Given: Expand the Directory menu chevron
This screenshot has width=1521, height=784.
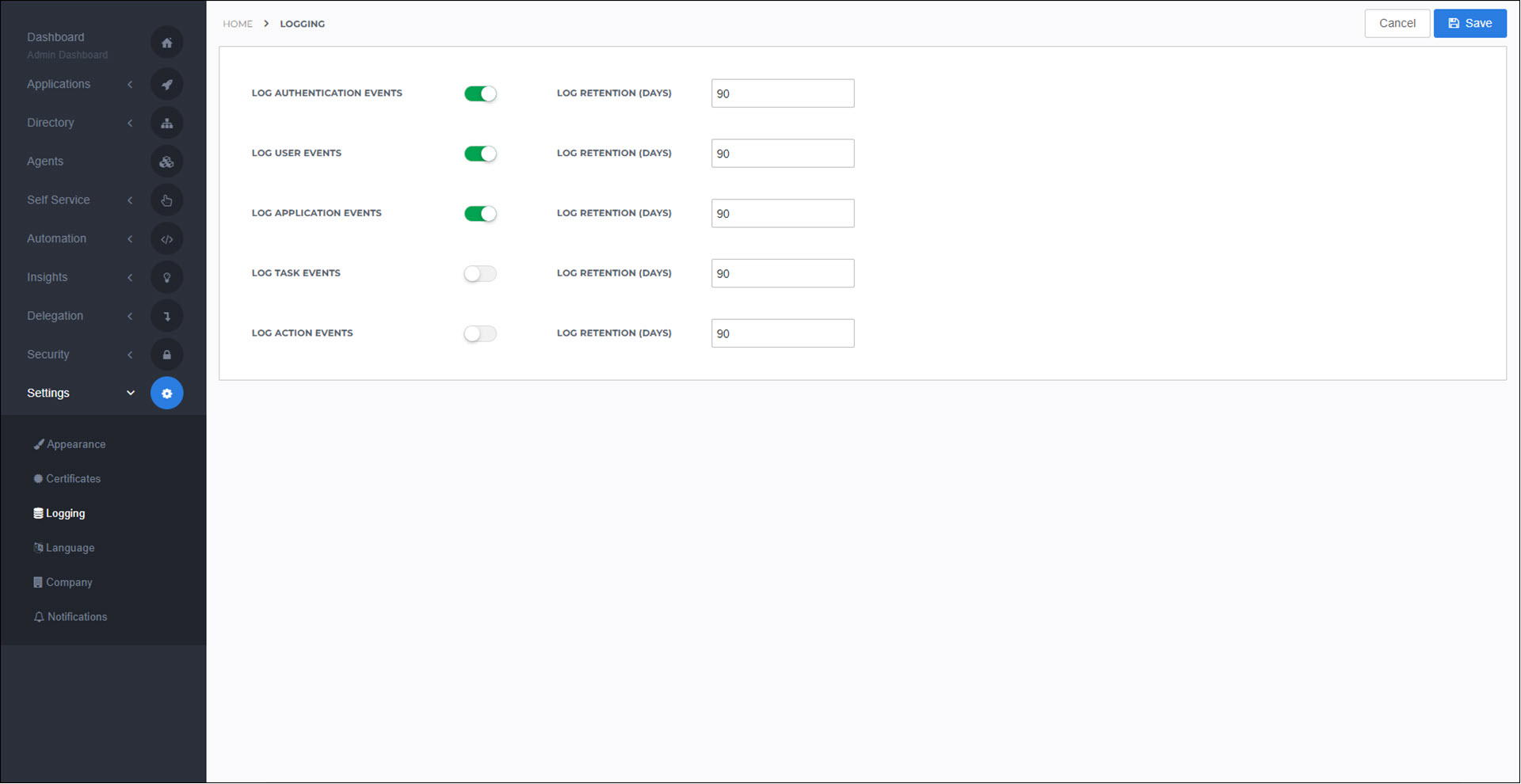Looking at the screenshot, I should tap(130, 123).
